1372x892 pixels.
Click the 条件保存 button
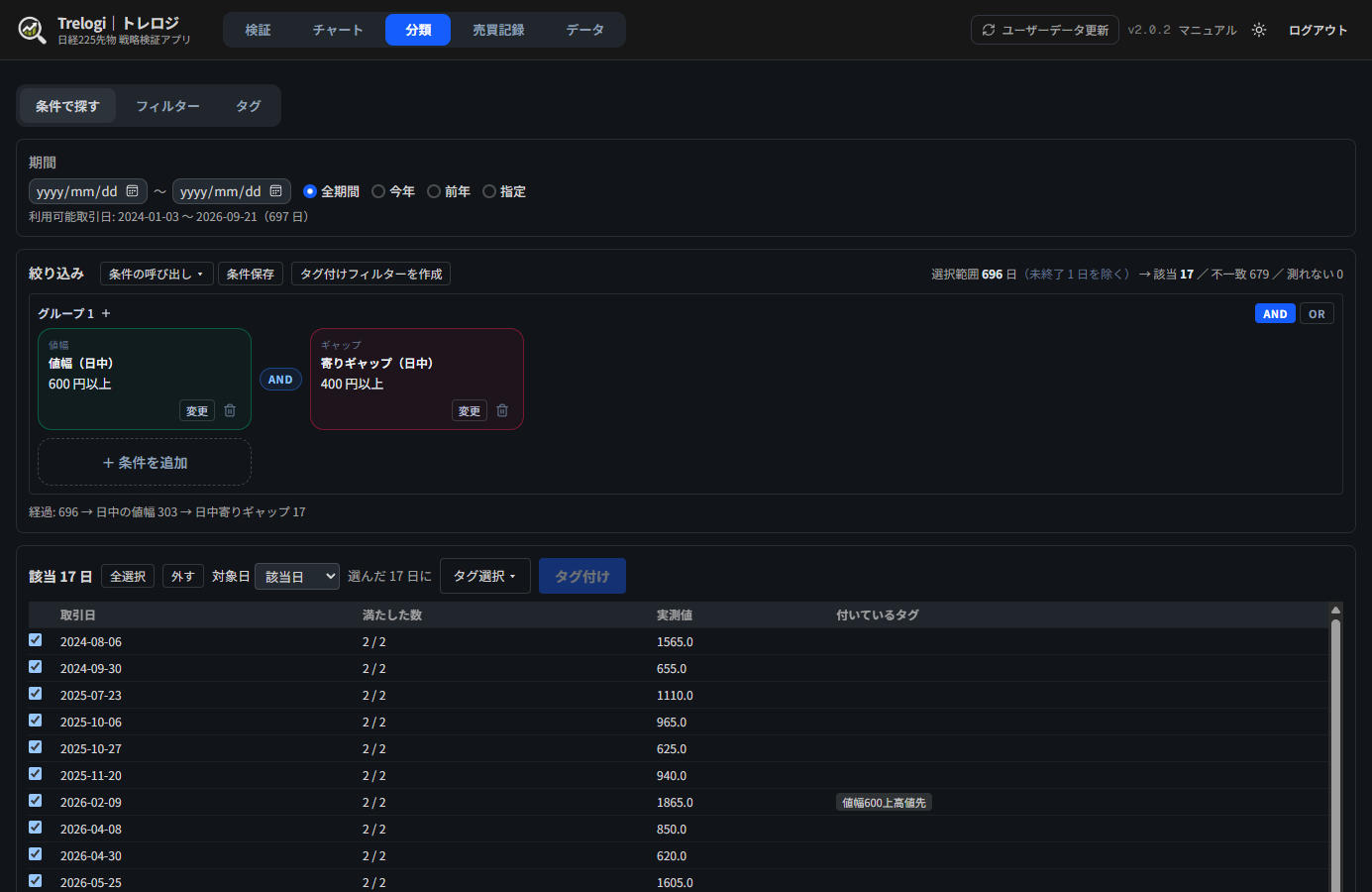(x=251, y=274)
